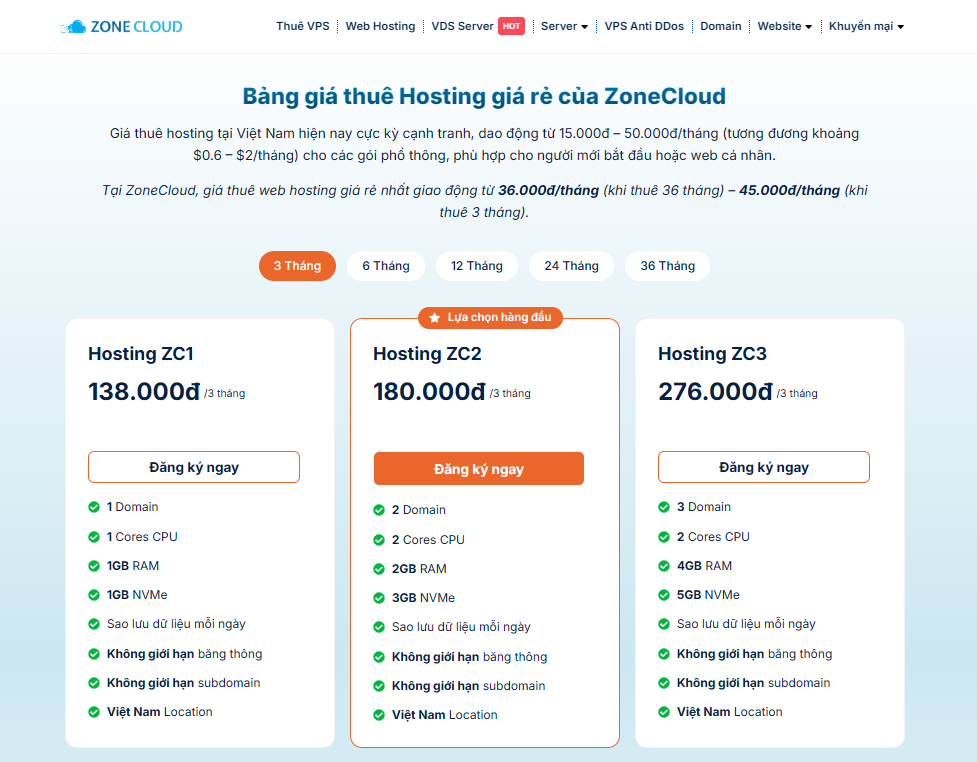Click the green check beside 3 Domain
Viewport: 977px width, 762px height.
click(x=664, y=507)
